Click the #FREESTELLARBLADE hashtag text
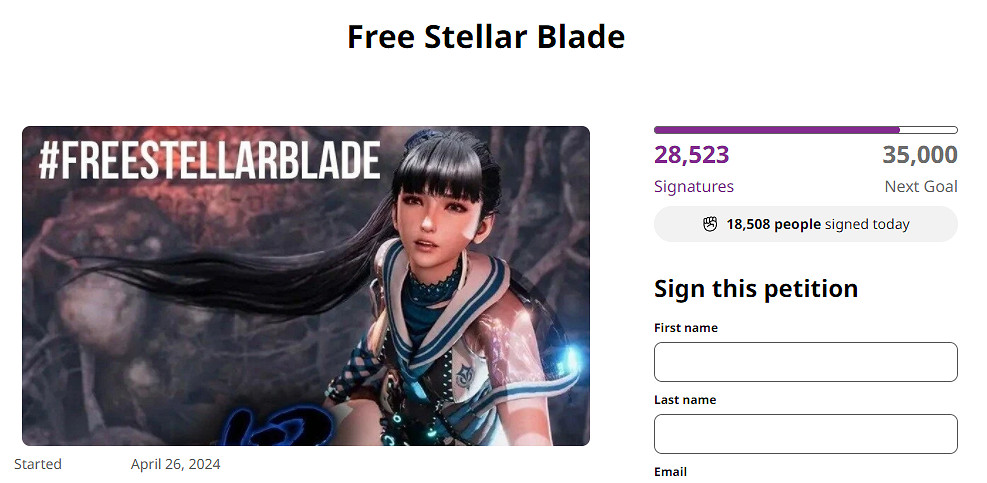Viewport: 987px width, 483px height. [210, 162]
